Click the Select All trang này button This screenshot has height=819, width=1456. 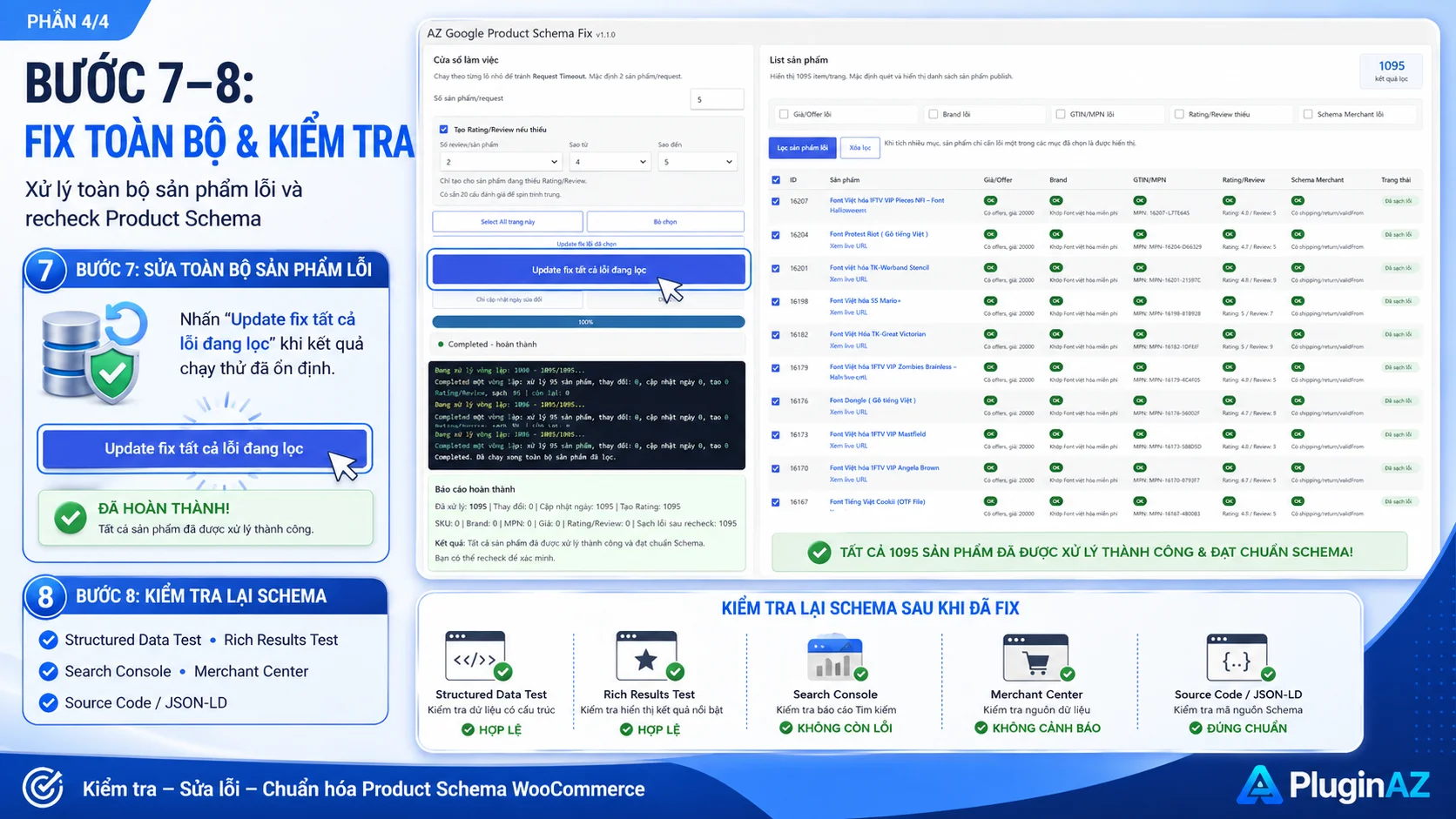coord(508,222)
